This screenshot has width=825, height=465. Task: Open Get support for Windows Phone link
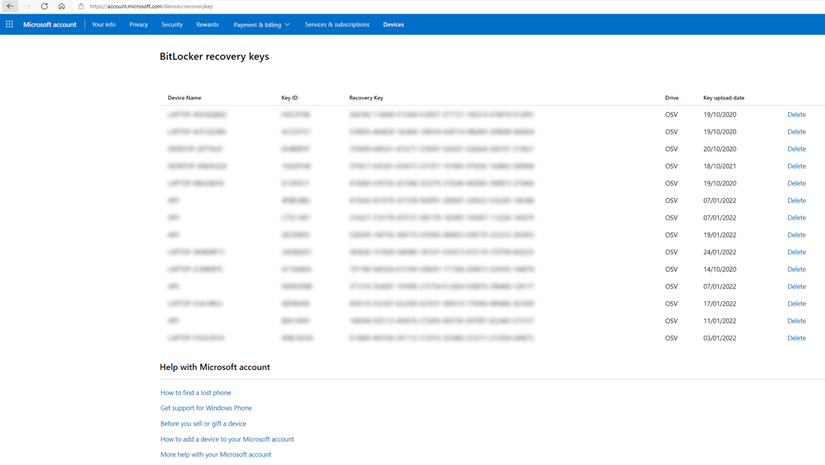tap(206, 408)
